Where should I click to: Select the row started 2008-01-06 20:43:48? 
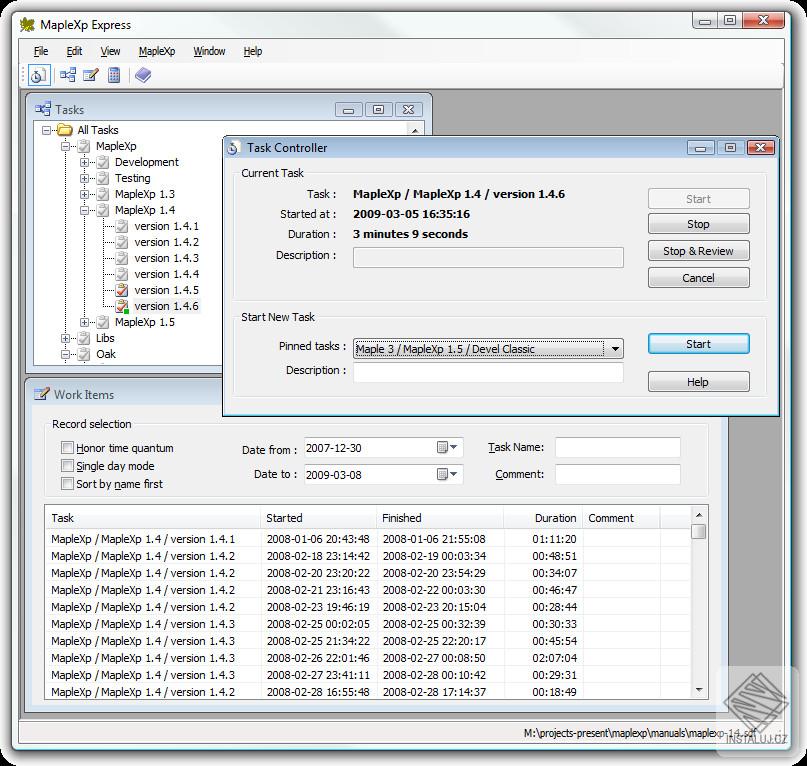point(367,539)
